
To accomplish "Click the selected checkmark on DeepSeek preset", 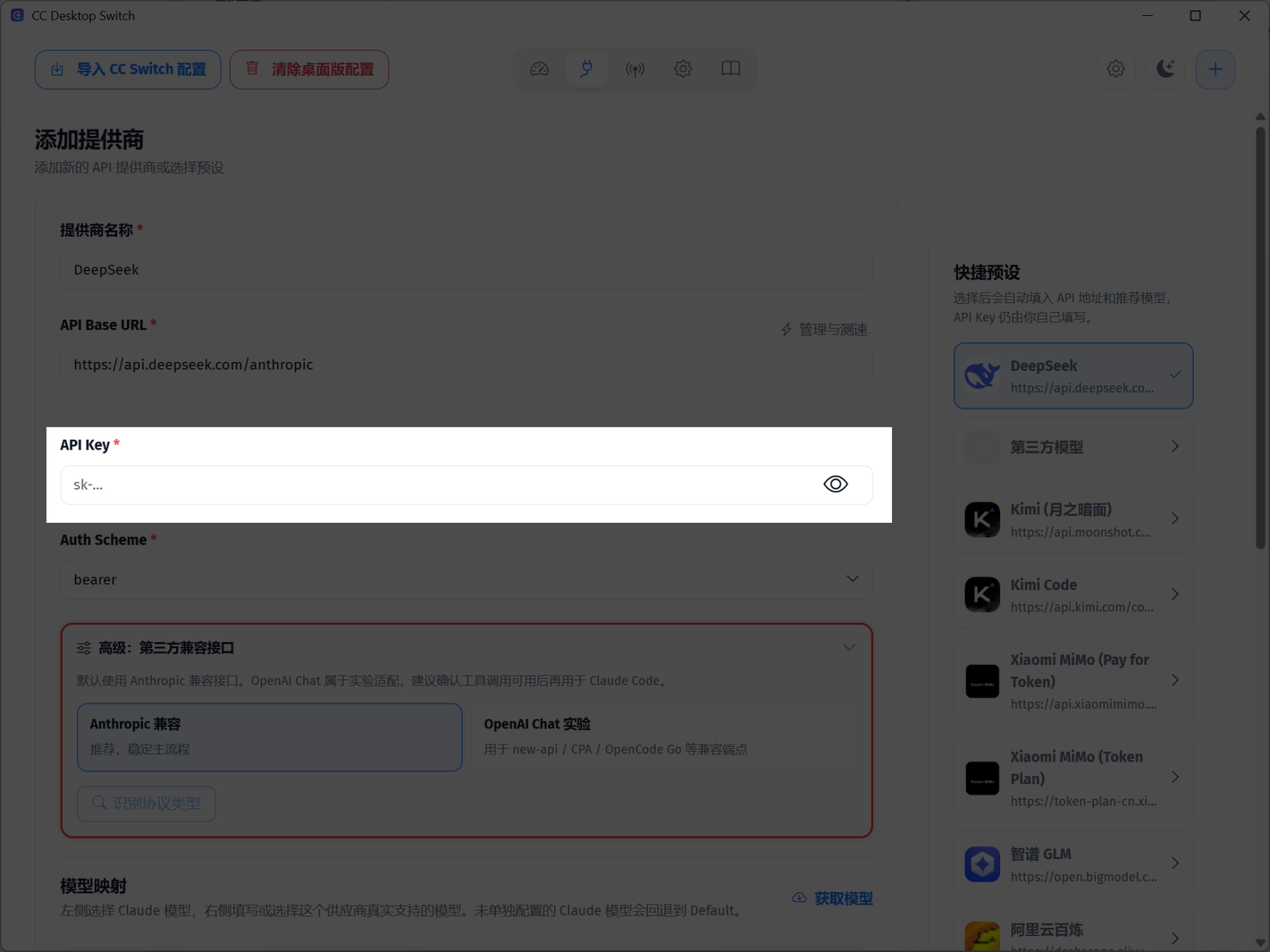I will pos(1176,374).
